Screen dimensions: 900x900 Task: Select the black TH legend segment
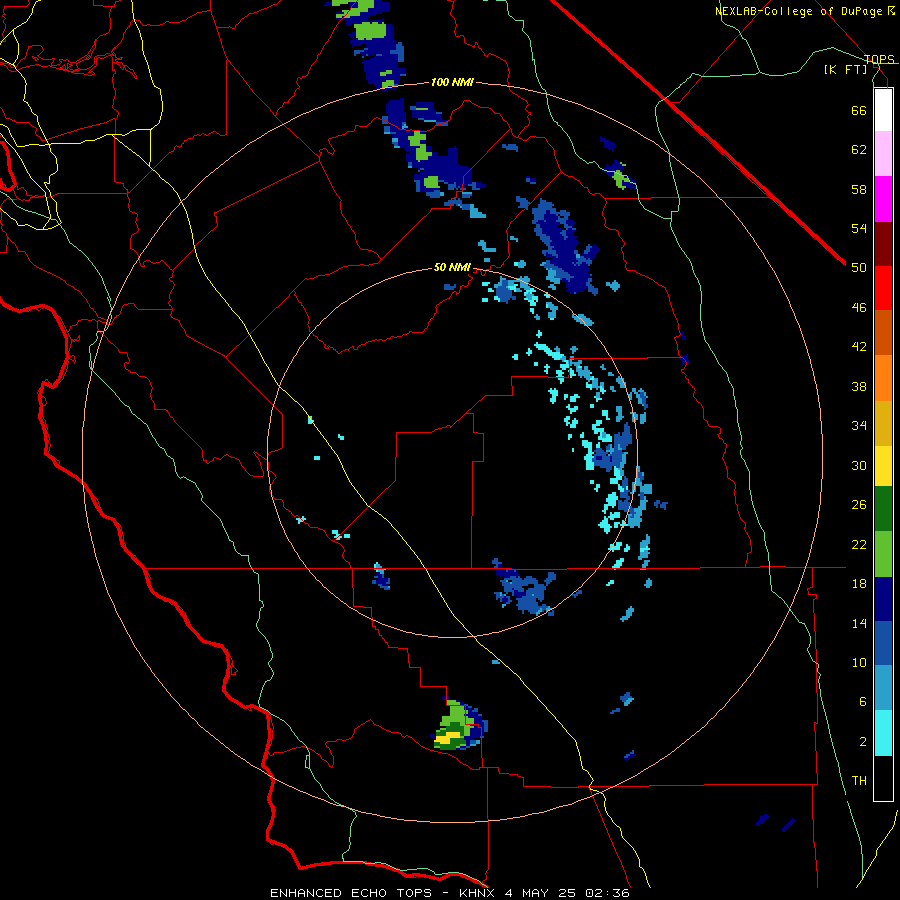tap(883, 778)
